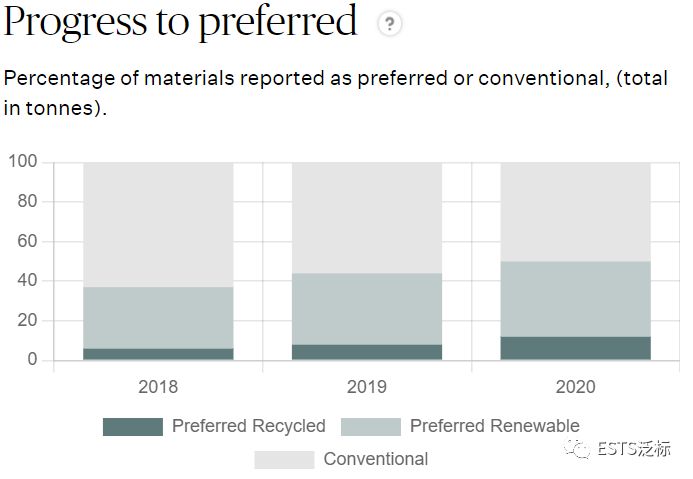Viewport: 693px width, 479px height.
Task: Select the 2018 Preferred Renewable bar segment
Action: pyautogui.click(x=158, y=318)
